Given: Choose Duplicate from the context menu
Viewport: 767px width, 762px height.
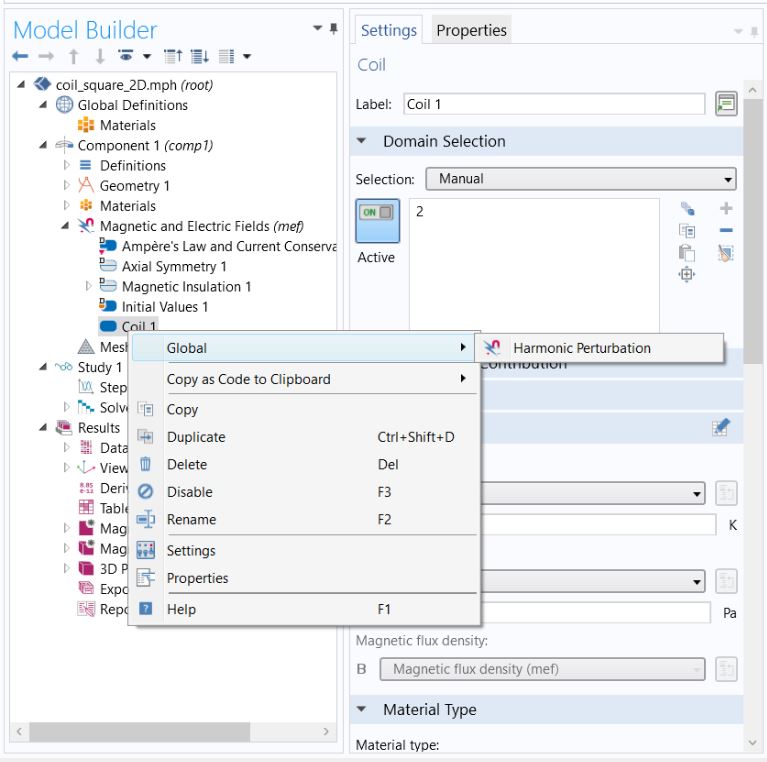Looking at the screenshot, I should pyautogui.click(x=196, y=437).
